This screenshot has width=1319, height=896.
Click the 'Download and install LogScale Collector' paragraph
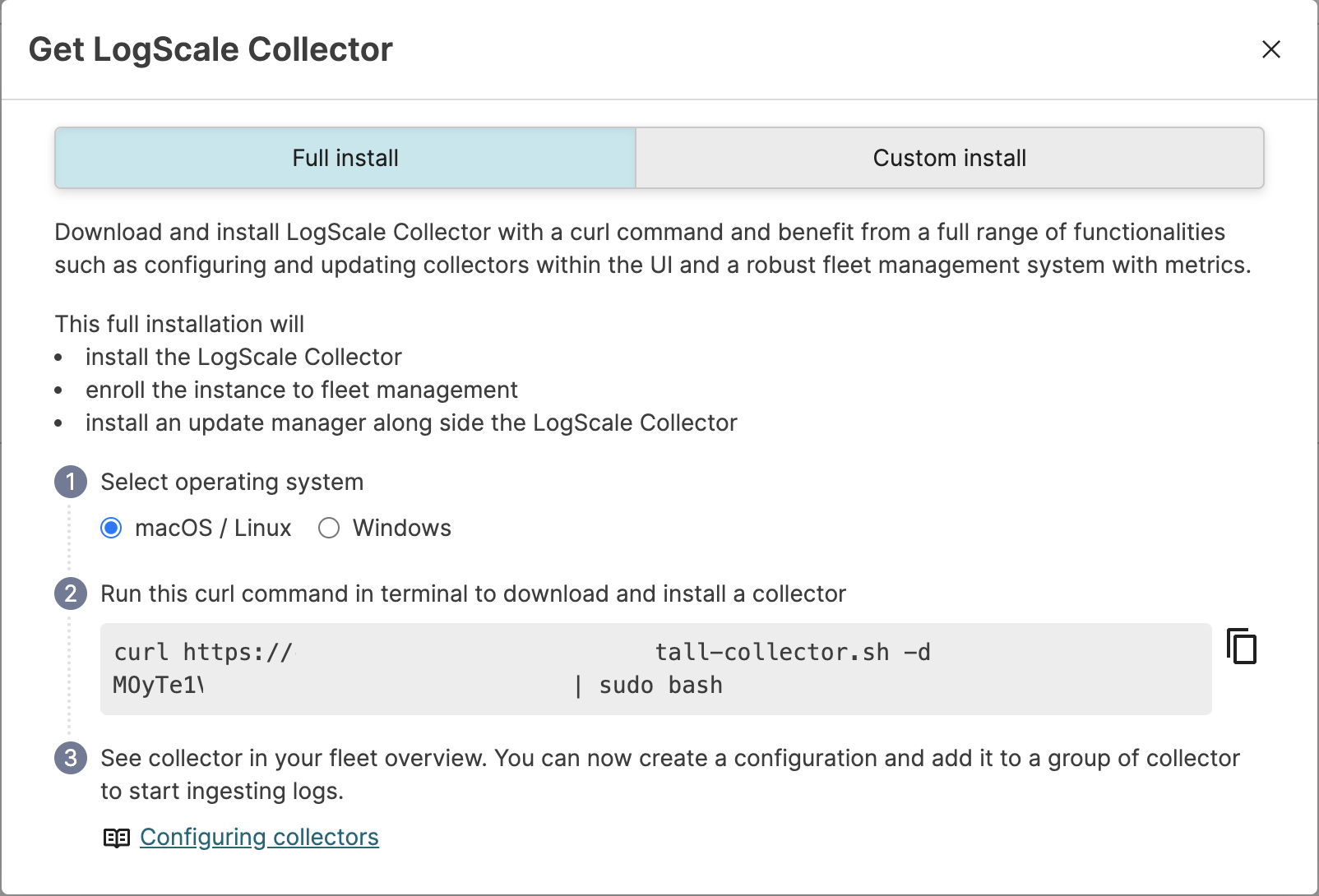(653, 248)
